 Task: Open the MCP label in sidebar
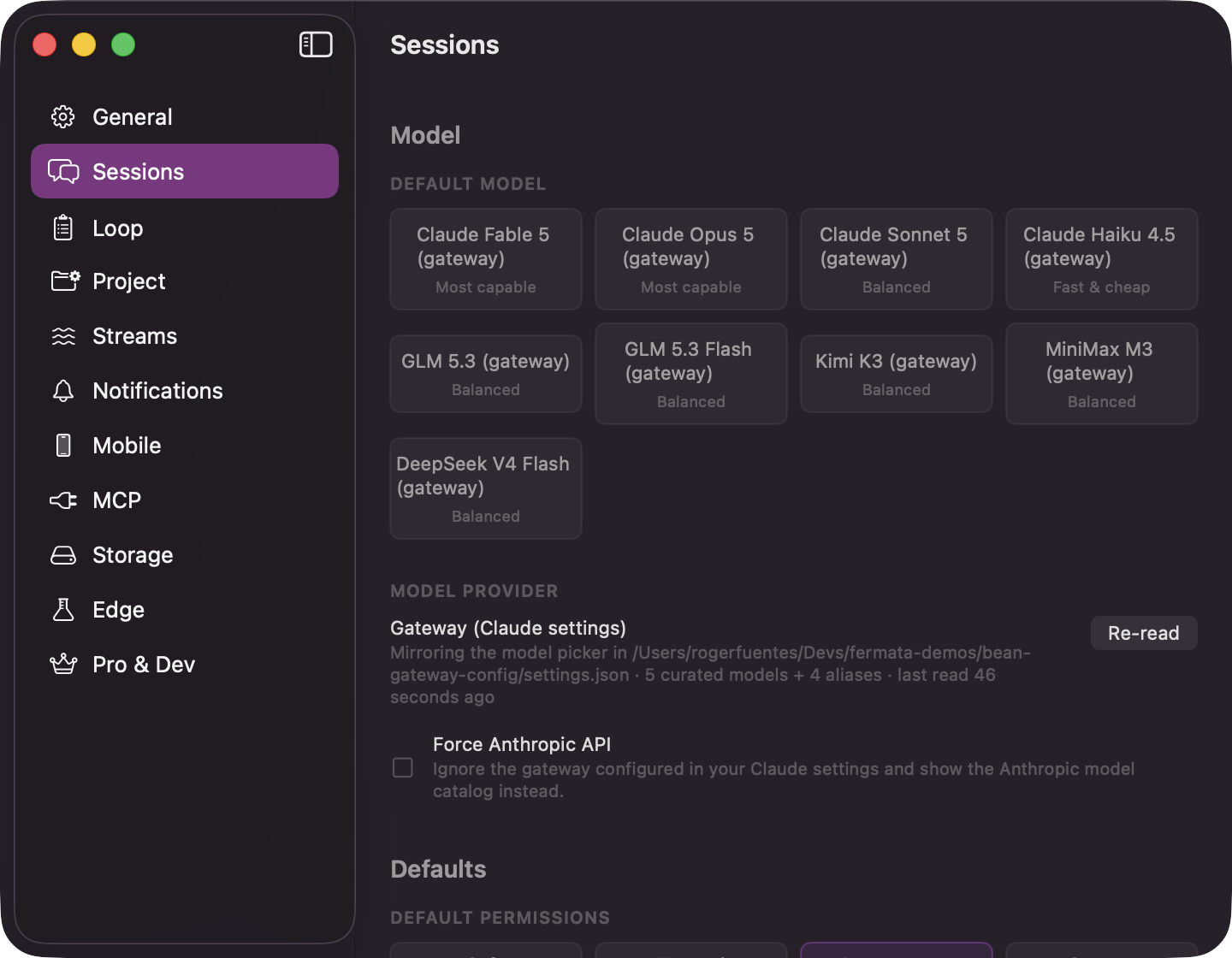coord(117,500)
